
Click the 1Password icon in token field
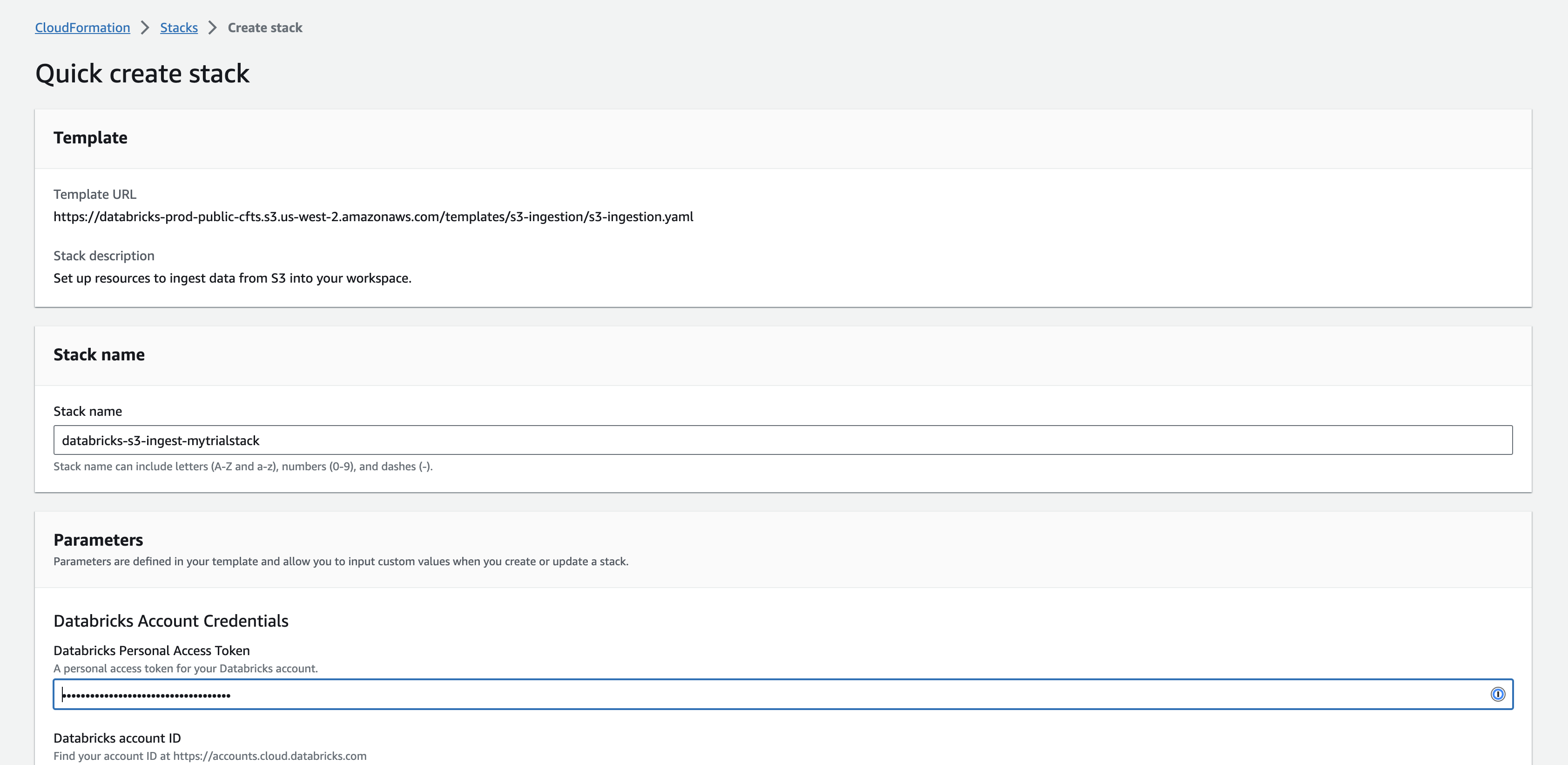[1497, 694]
